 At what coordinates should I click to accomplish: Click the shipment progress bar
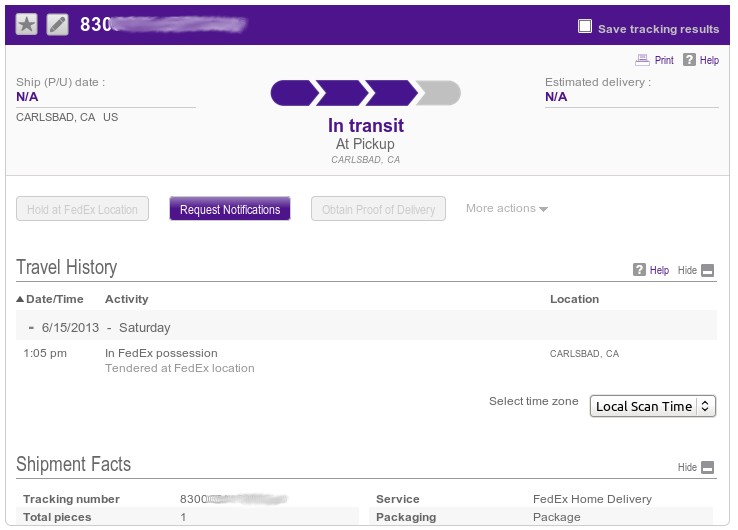click(365, 93)
